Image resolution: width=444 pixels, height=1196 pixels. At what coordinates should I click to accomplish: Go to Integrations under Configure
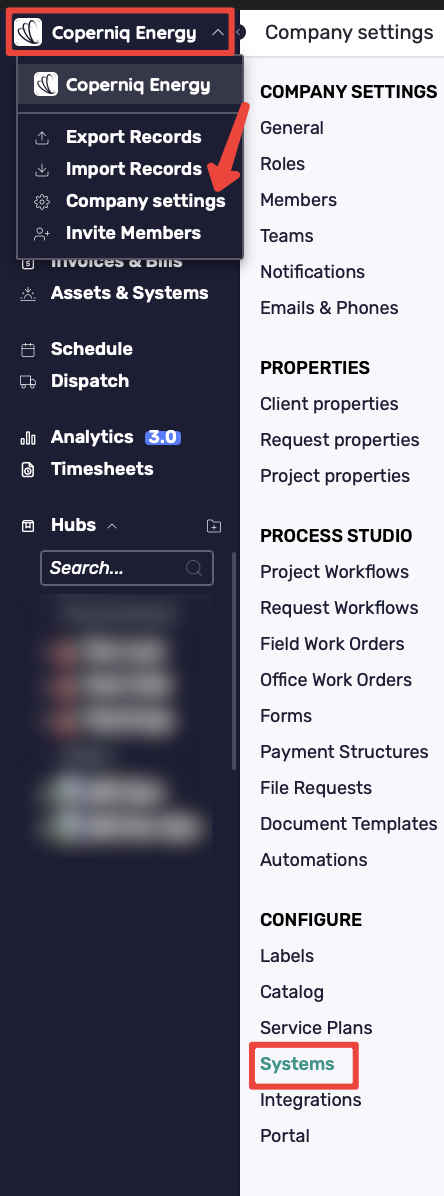[x=310, y=1100]
